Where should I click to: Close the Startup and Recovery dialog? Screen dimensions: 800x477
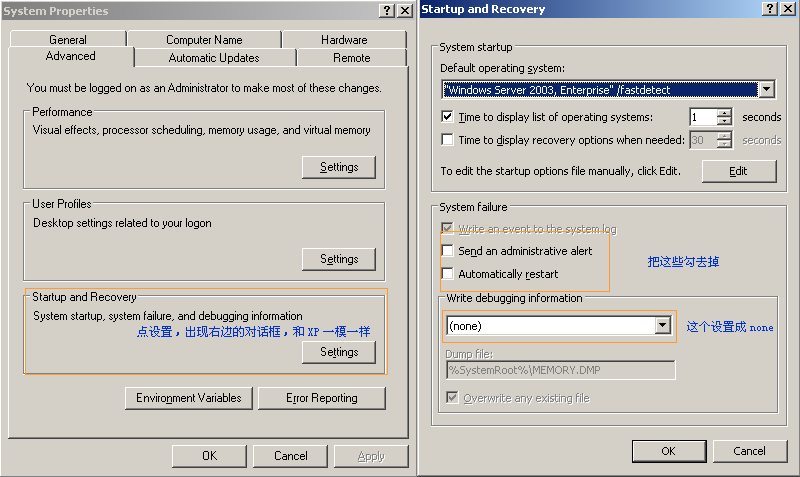(x=787, y=9)
